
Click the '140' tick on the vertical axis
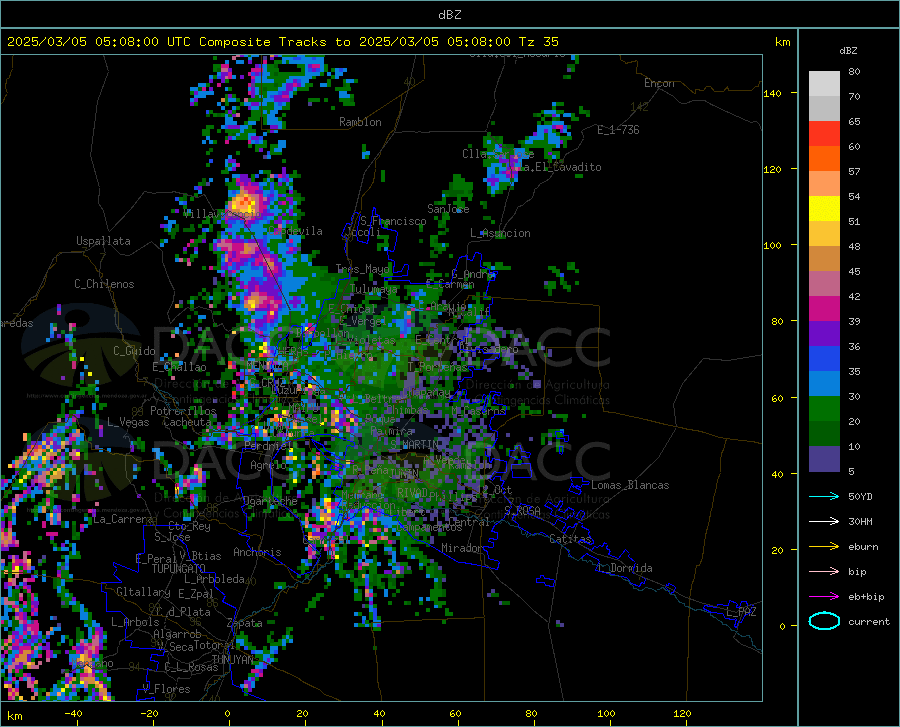pyautogui.click(x=772, y=93)
